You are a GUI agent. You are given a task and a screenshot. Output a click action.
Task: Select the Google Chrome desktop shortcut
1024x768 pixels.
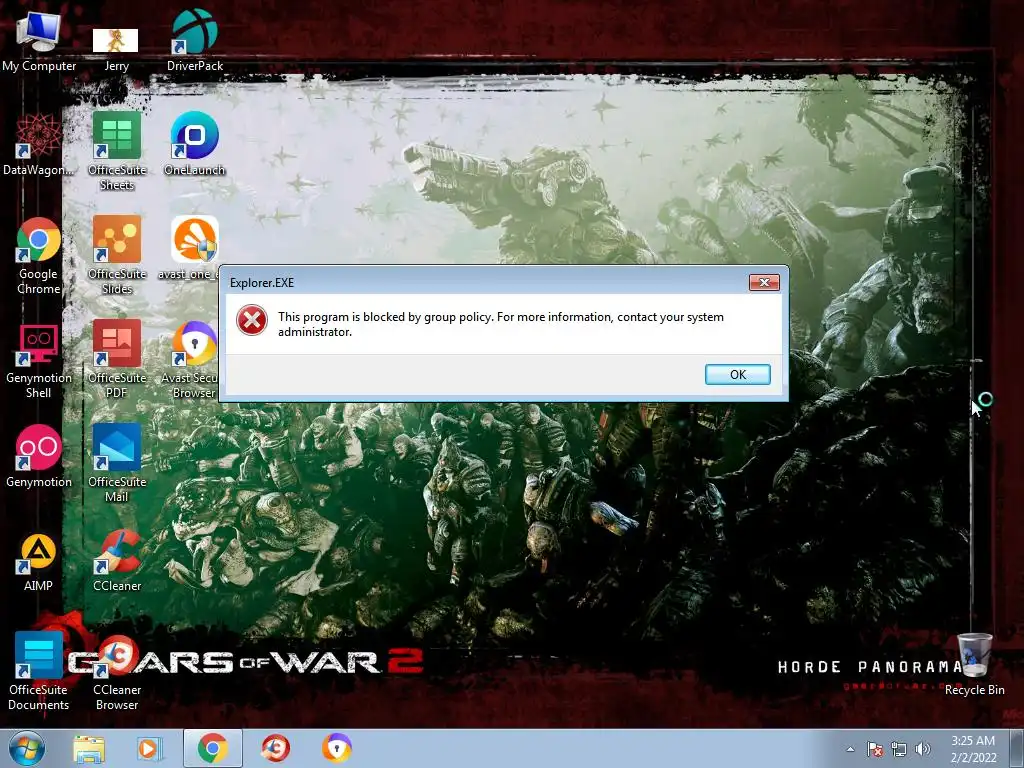tap(39, 256)
